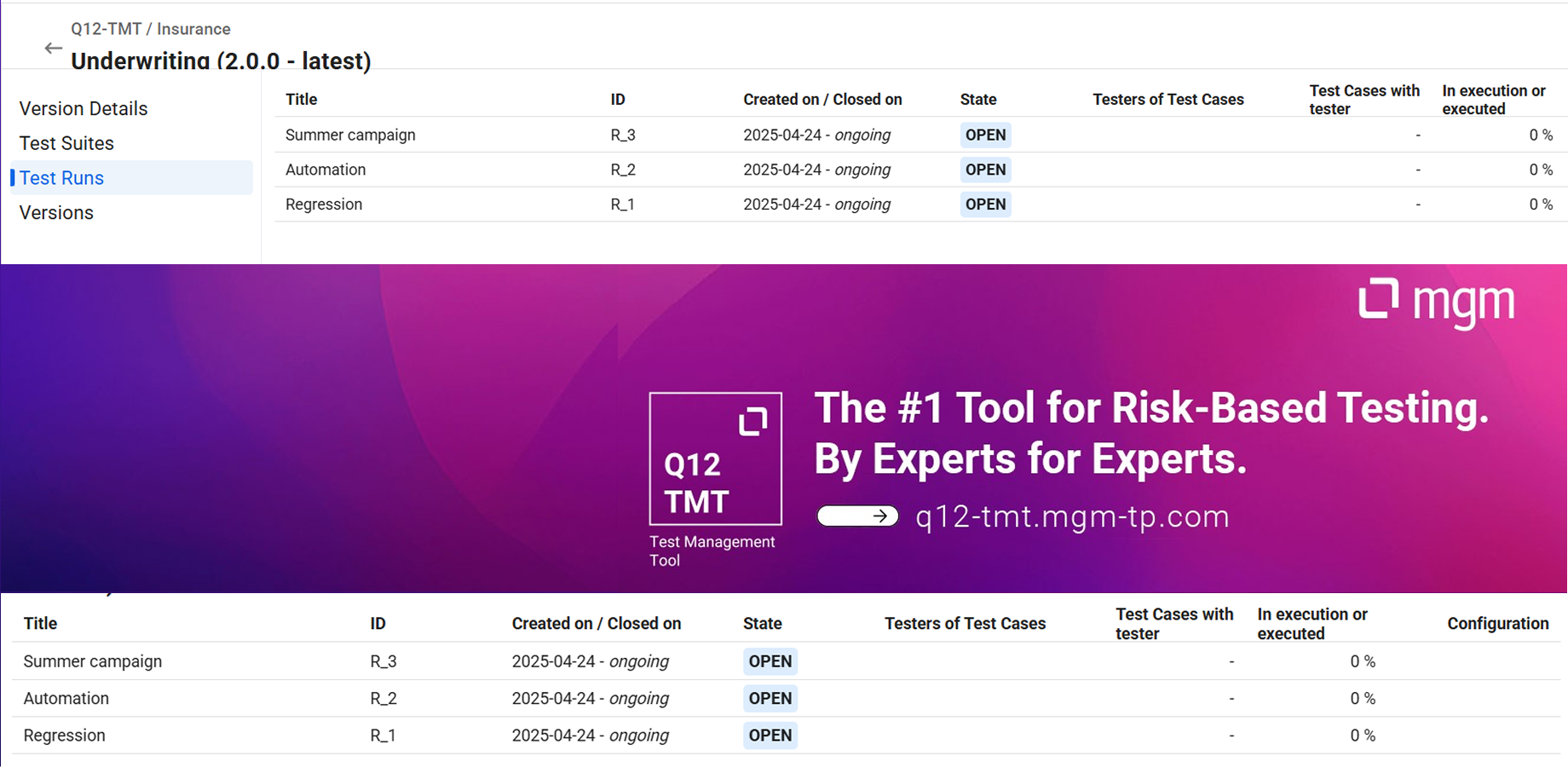Open Summer campaign run in lower table

pos(93,661)
